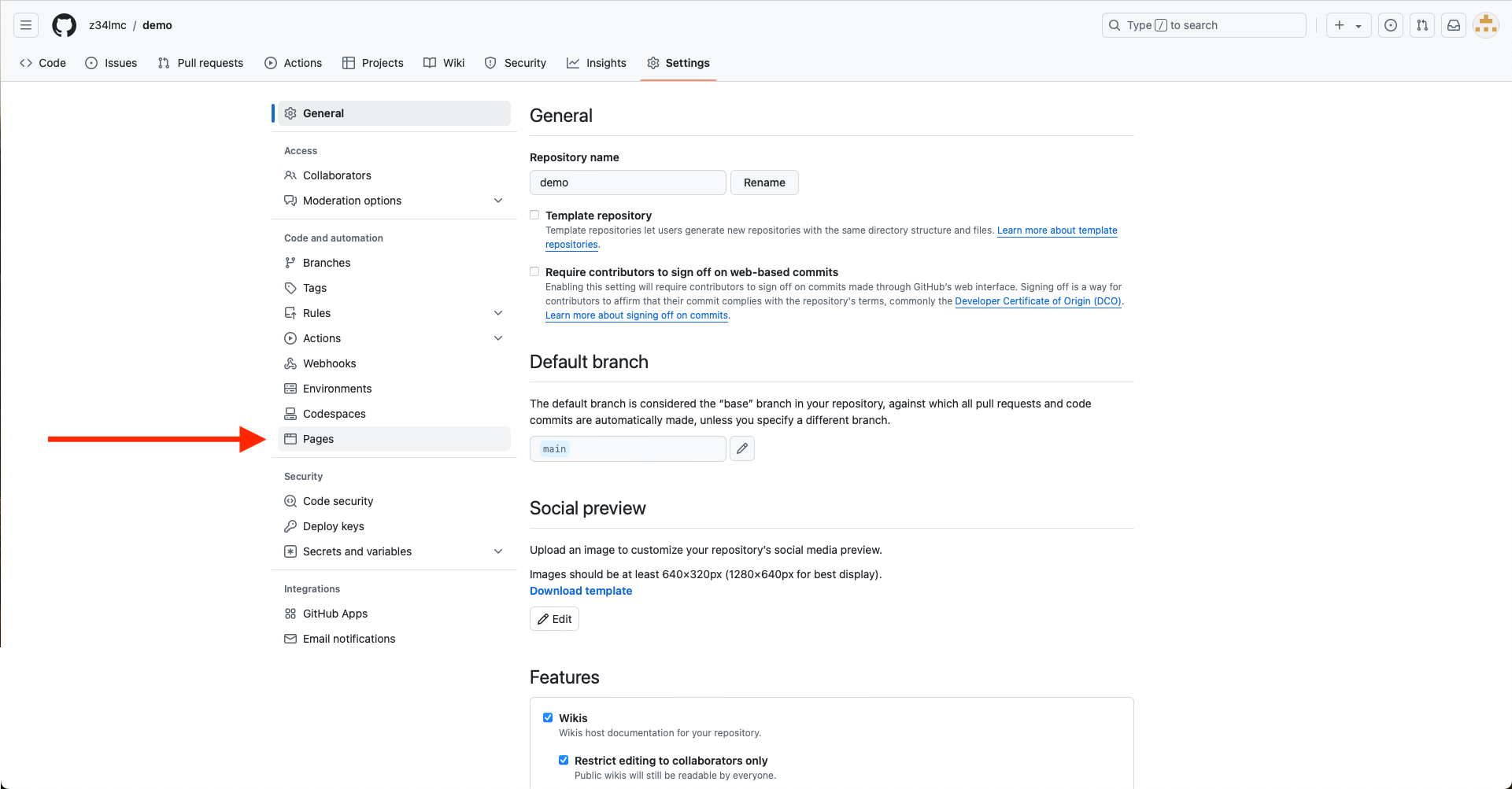
Task: Open the hamburger navigation menu
Action: 26,25
